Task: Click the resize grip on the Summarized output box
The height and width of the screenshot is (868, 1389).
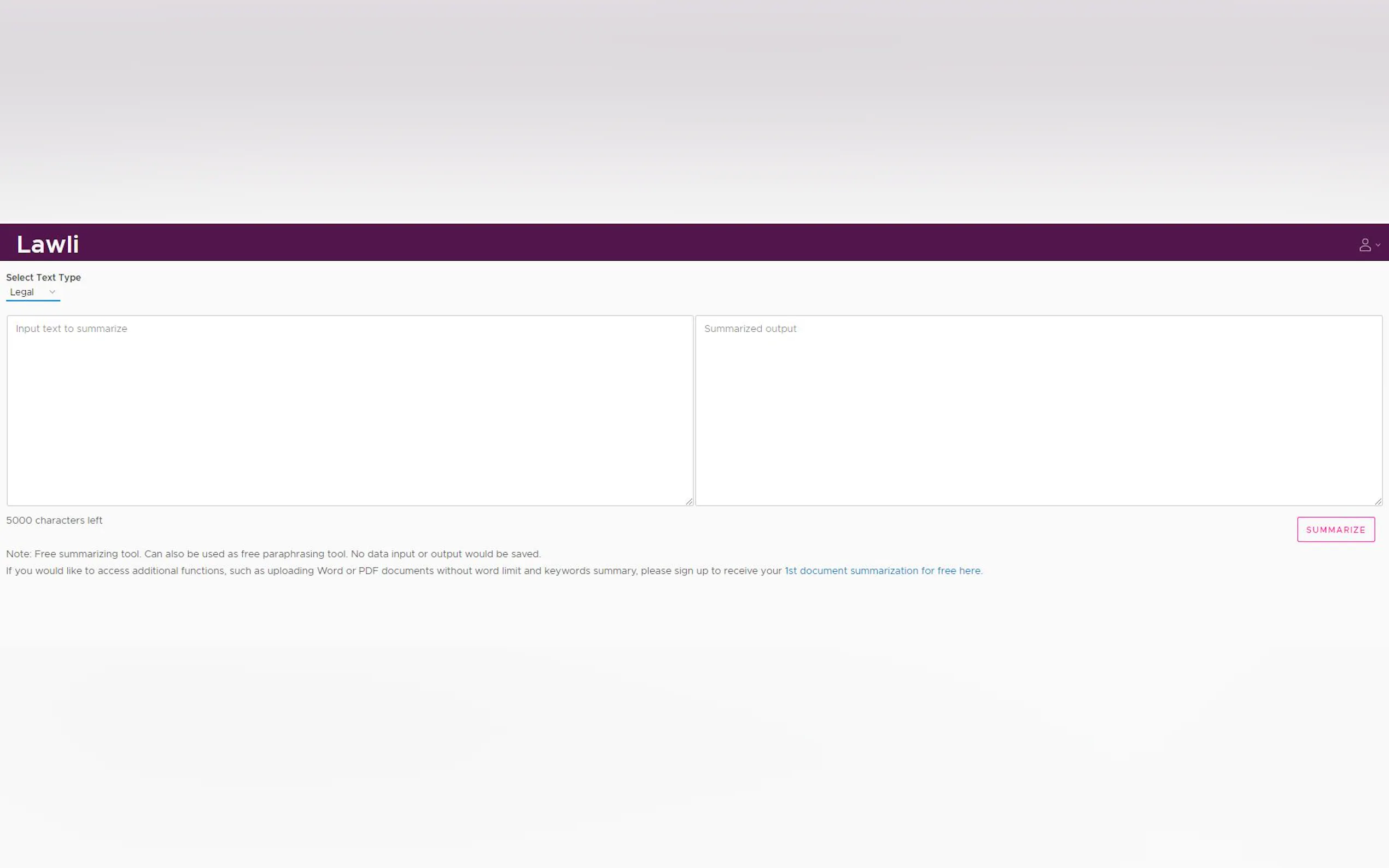Action: [x=1378, y=502]
